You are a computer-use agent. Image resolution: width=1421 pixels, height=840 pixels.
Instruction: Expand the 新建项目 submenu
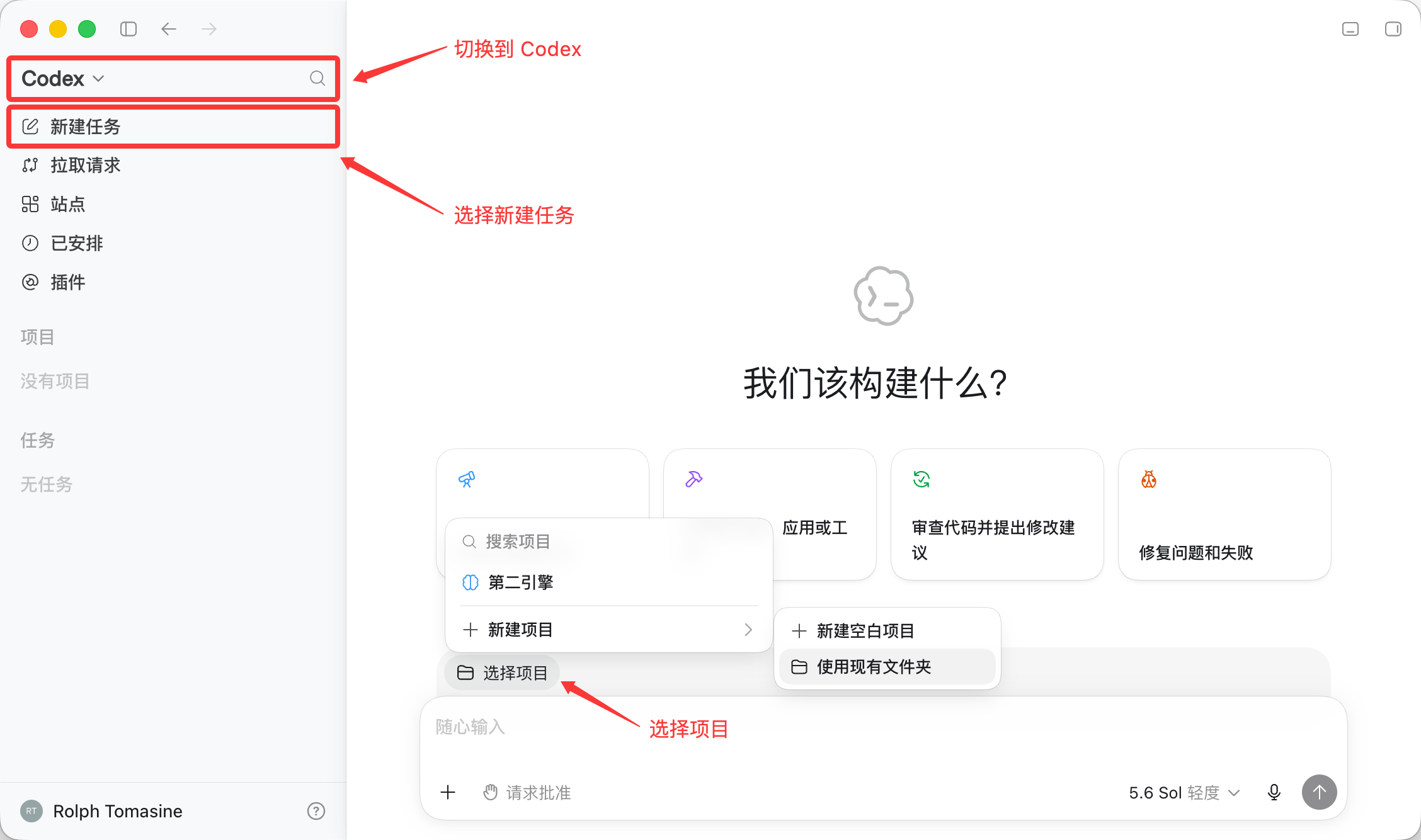coord(608,630)
